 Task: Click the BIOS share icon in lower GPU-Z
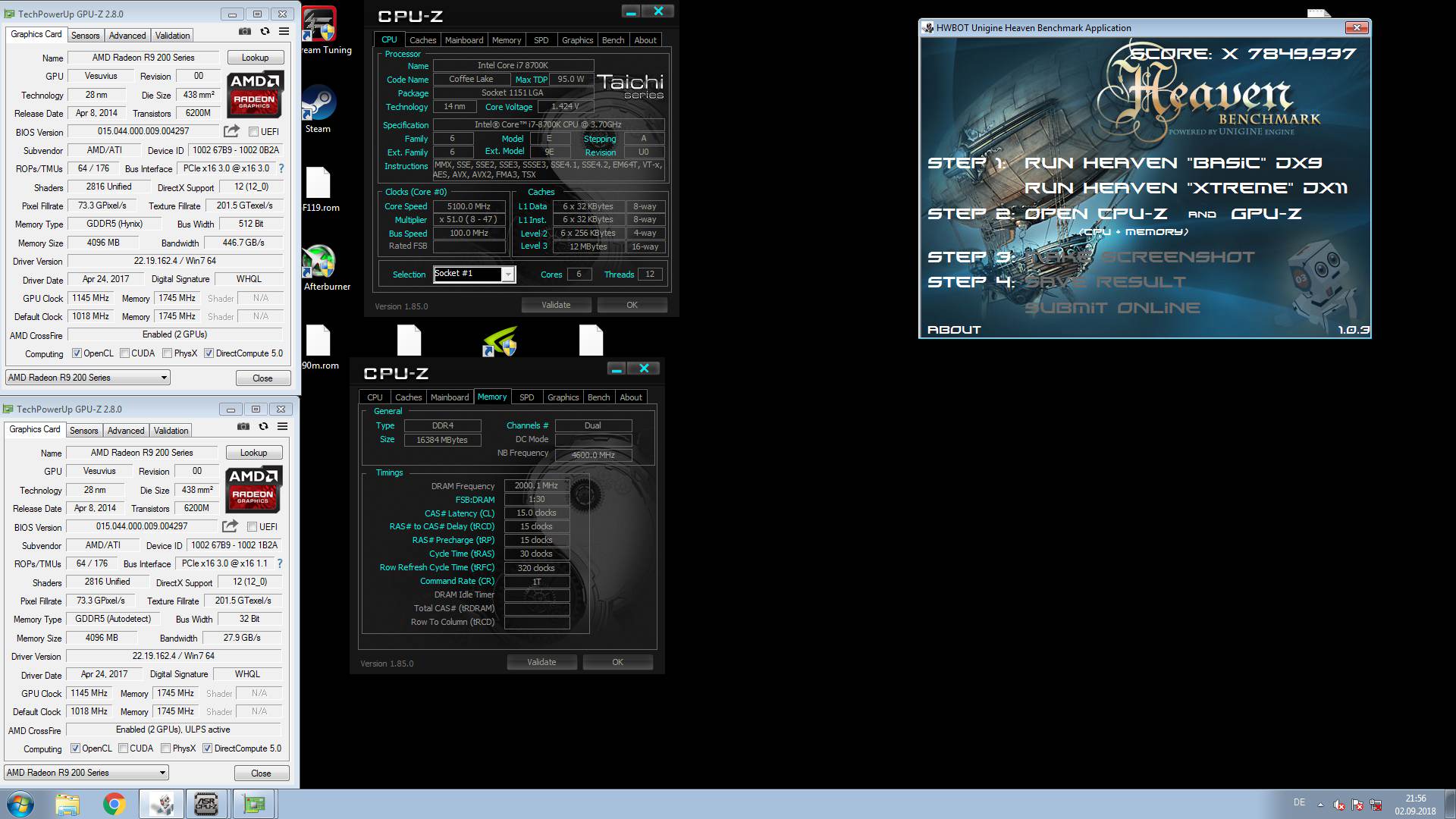[230, 526]
